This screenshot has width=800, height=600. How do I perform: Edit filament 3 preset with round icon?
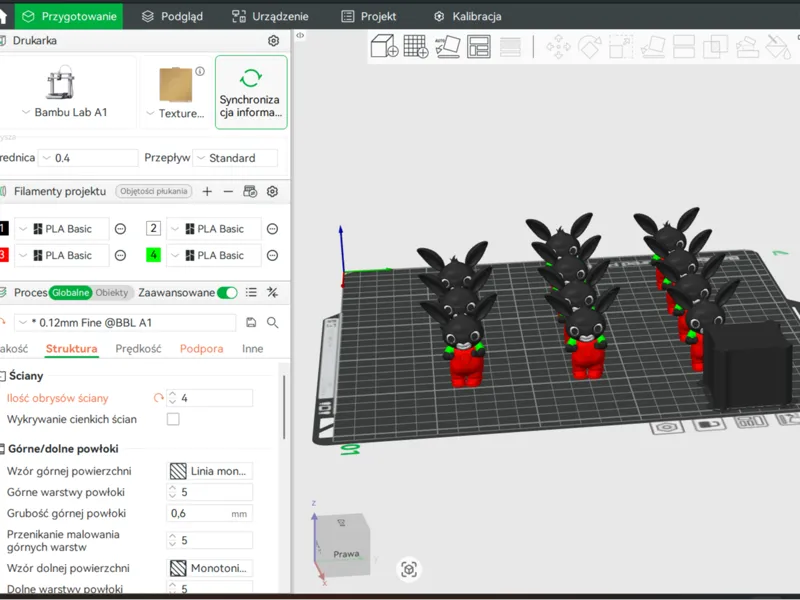[x=120, y=255]
